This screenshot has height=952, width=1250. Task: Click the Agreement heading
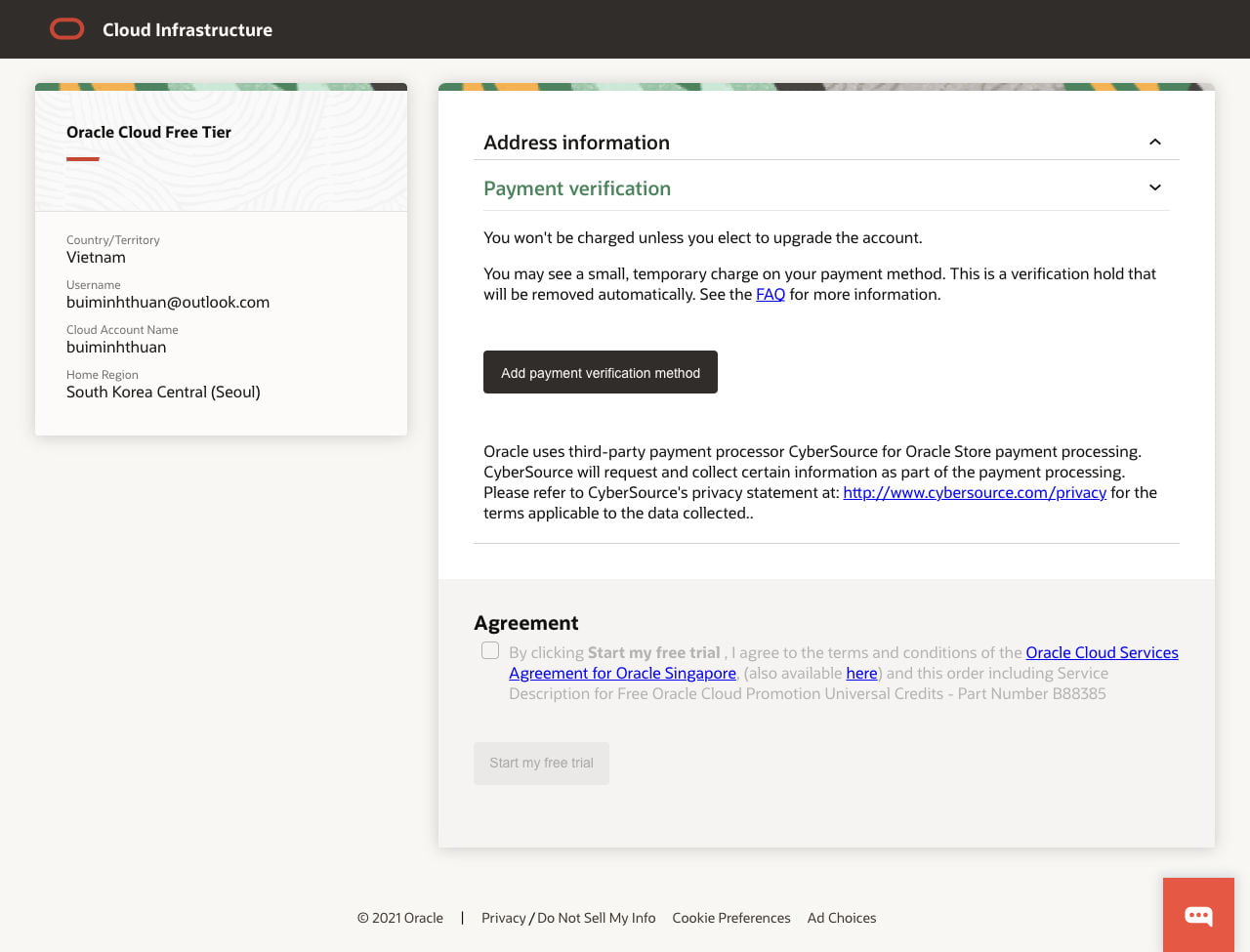coord(526,623)
